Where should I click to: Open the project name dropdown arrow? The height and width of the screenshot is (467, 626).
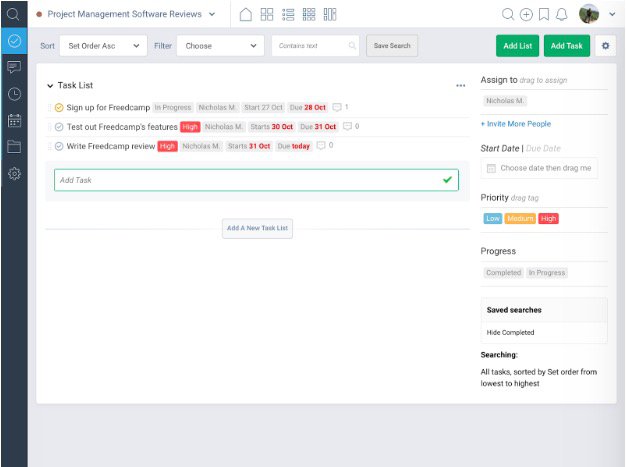212,14
